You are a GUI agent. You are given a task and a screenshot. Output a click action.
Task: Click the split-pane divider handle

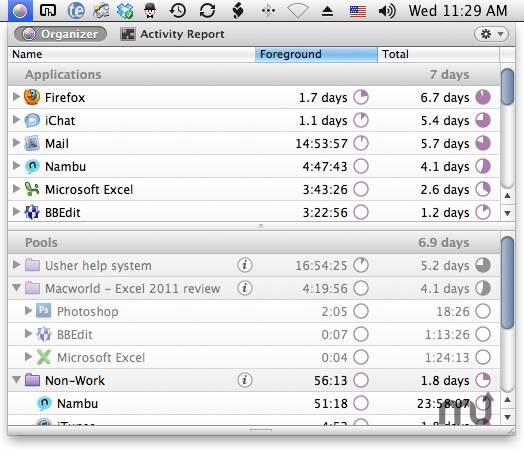tap(261, 226)
